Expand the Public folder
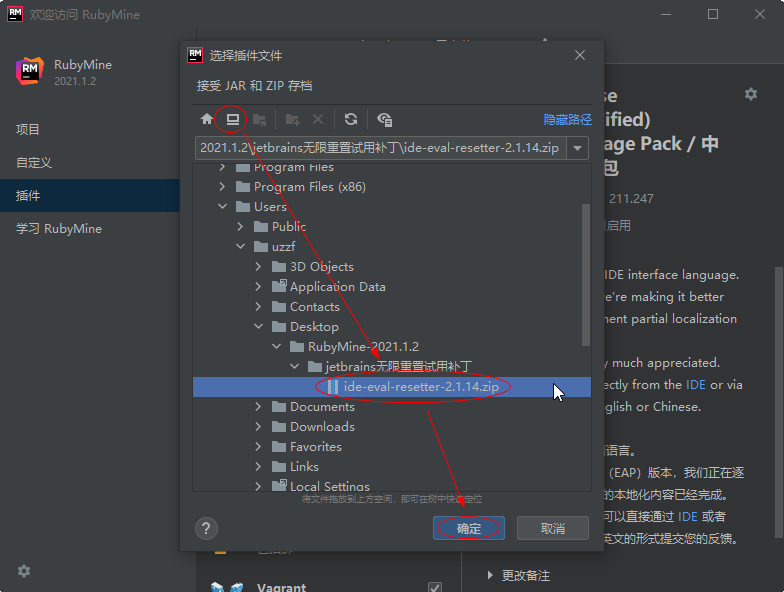The image size is (784, 592). pyautogui.click(x=240, y=226)
